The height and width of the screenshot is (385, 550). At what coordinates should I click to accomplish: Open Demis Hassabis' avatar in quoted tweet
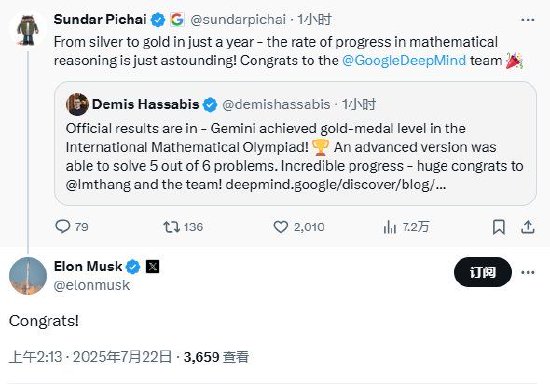pos(77,104)
